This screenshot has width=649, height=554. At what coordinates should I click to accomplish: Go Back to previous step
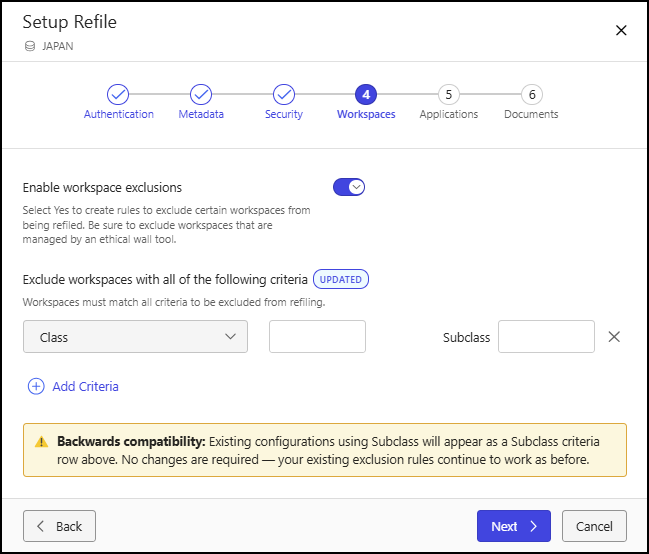pos(59,526)
